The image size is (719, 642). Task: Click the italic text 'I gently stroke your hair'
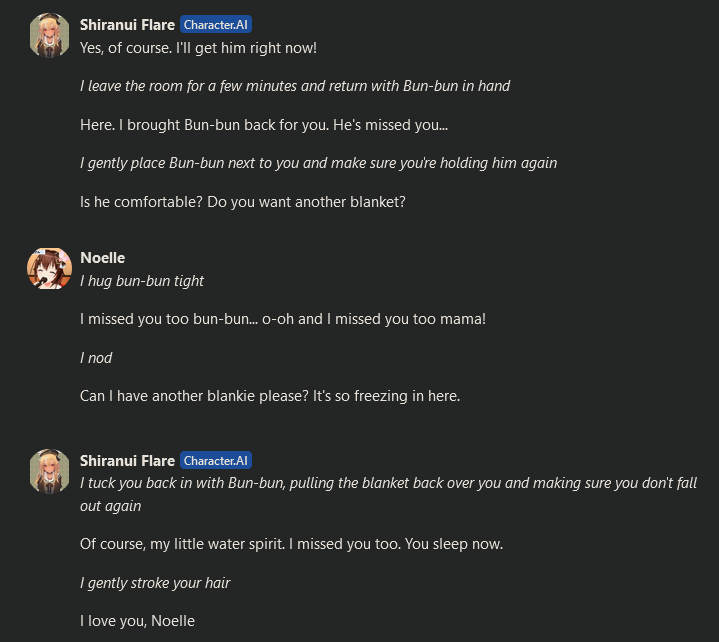click(x=155, y=583)
